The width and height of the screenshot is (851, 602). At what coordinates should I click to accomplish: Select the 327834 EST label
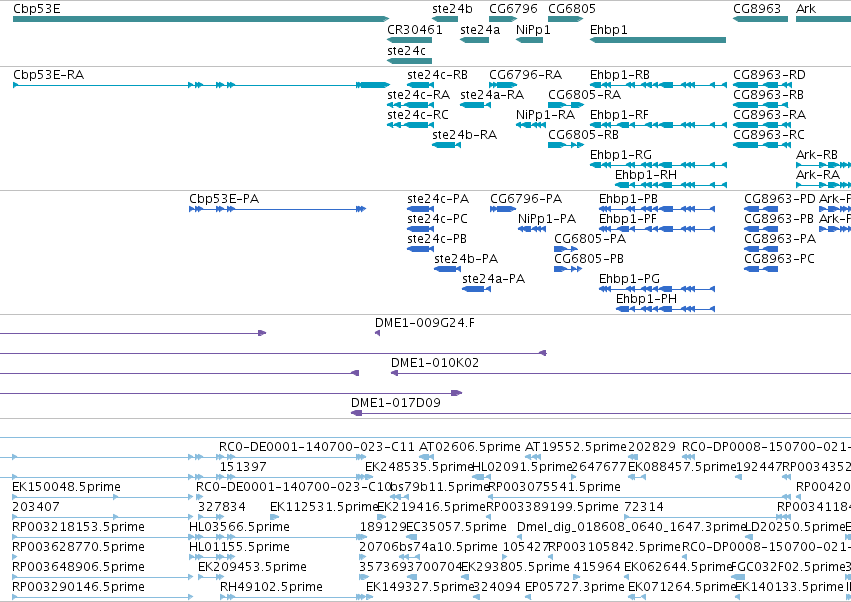221,508
